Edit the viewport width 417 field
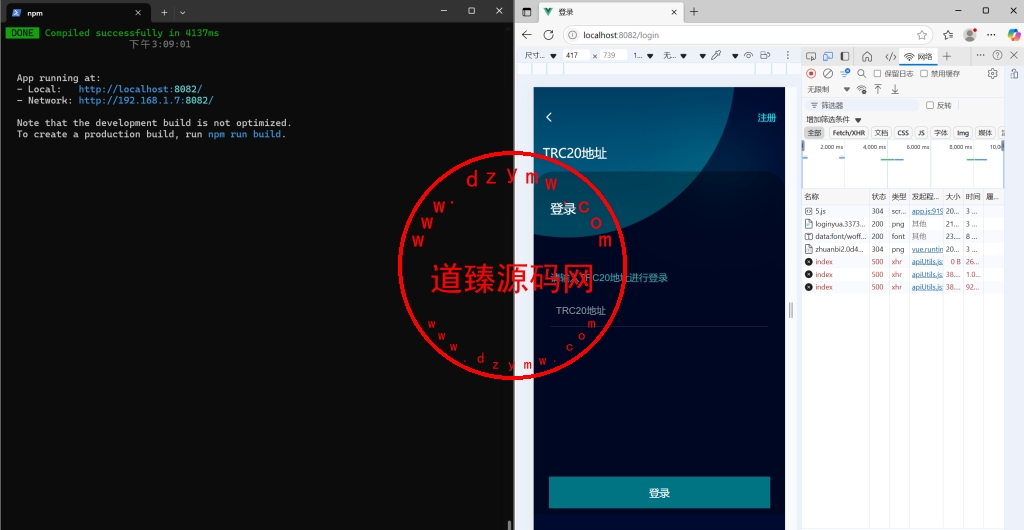The width and height of the screenshot is (1024, 530). [576, 55]
